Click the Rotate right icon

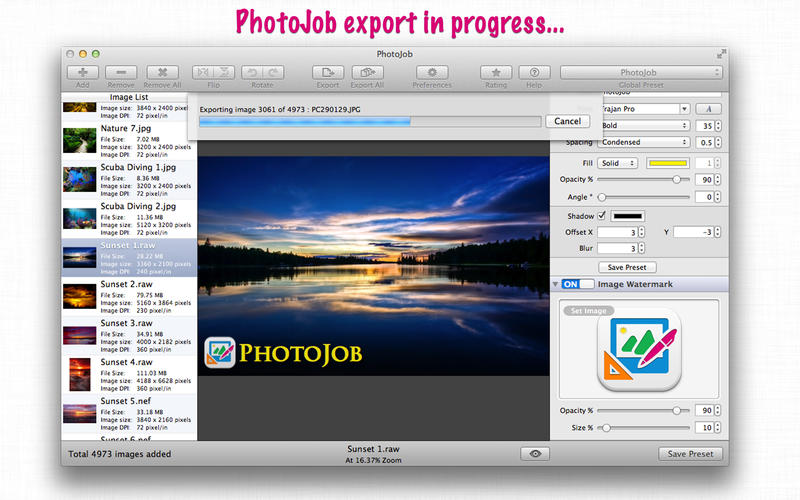click(273, 72)
